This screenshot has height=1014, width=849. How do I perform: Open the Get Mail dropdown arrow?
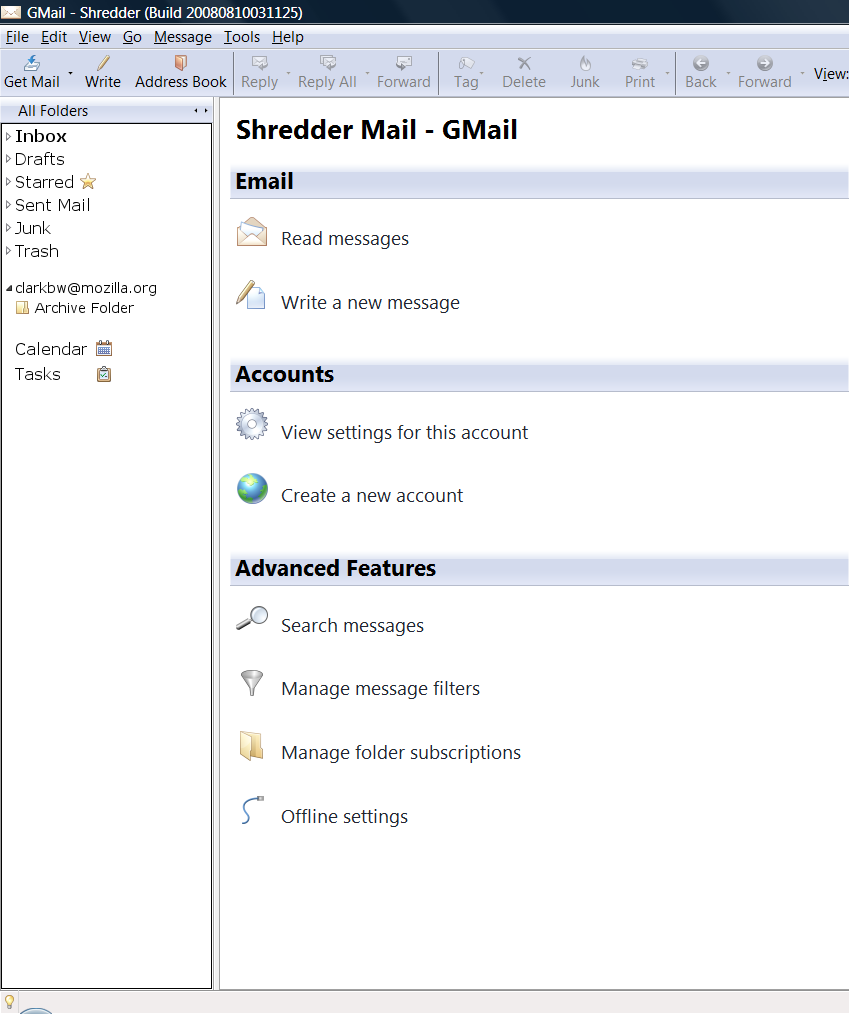click(70, 72)
